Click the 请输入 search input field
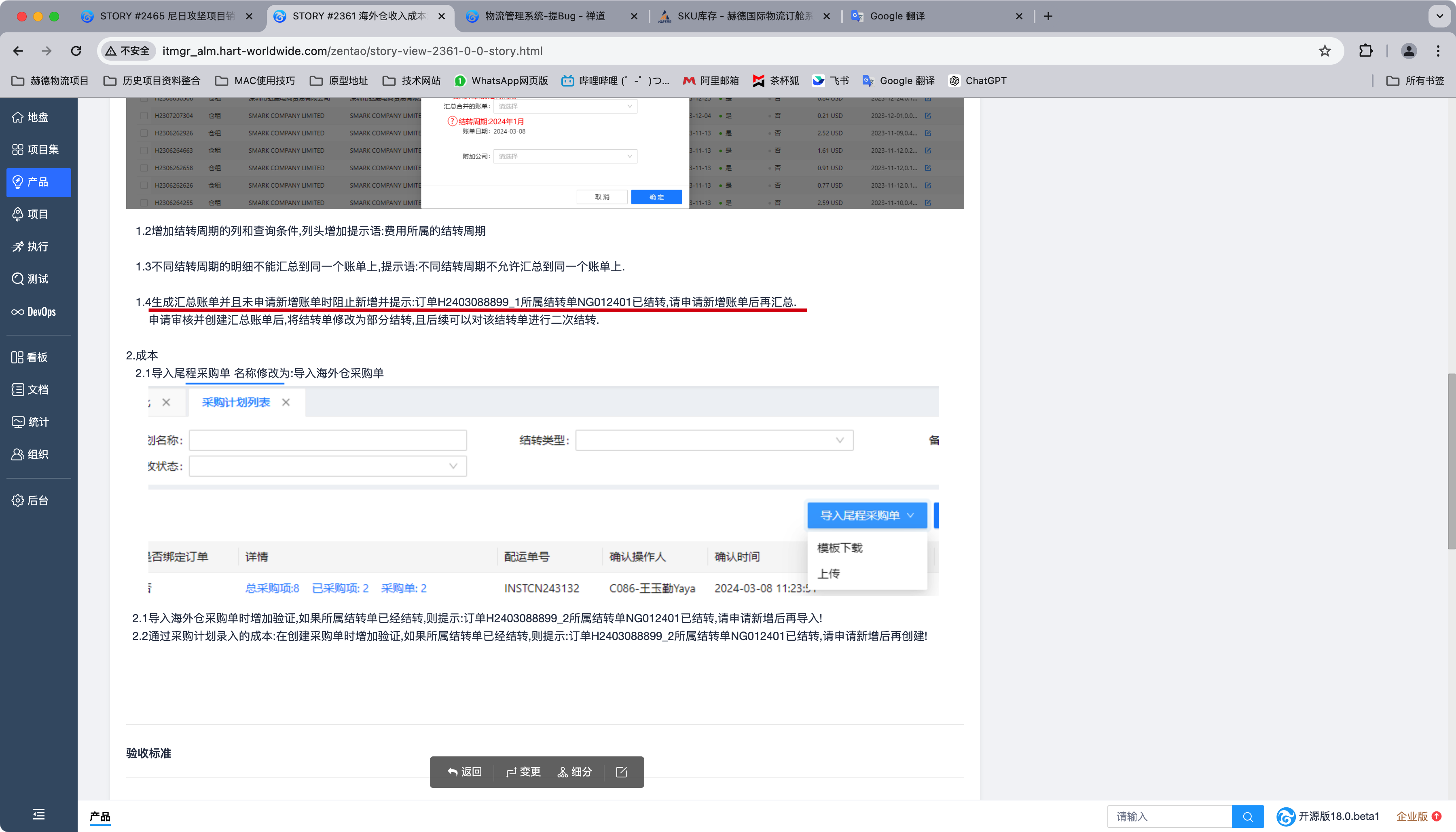This screenshot has width=1456, height=832. 1169,817
